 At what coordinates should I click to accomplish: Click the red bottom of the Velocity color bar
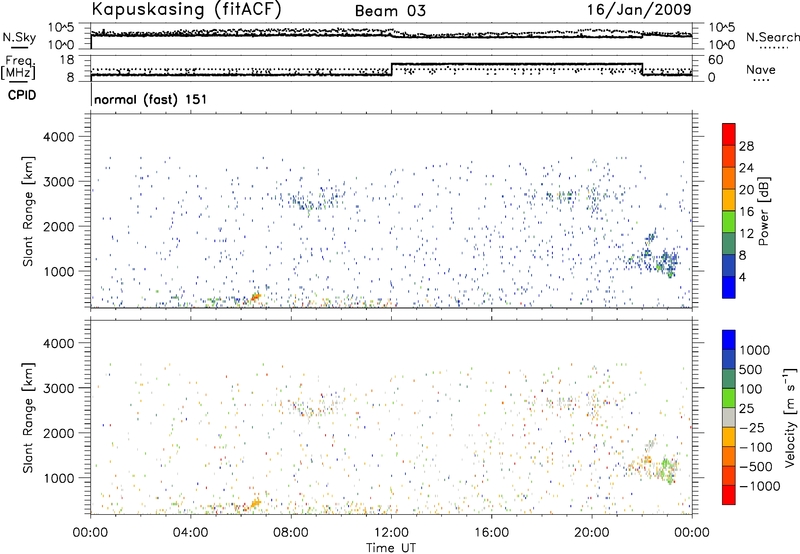pos(729,495)
